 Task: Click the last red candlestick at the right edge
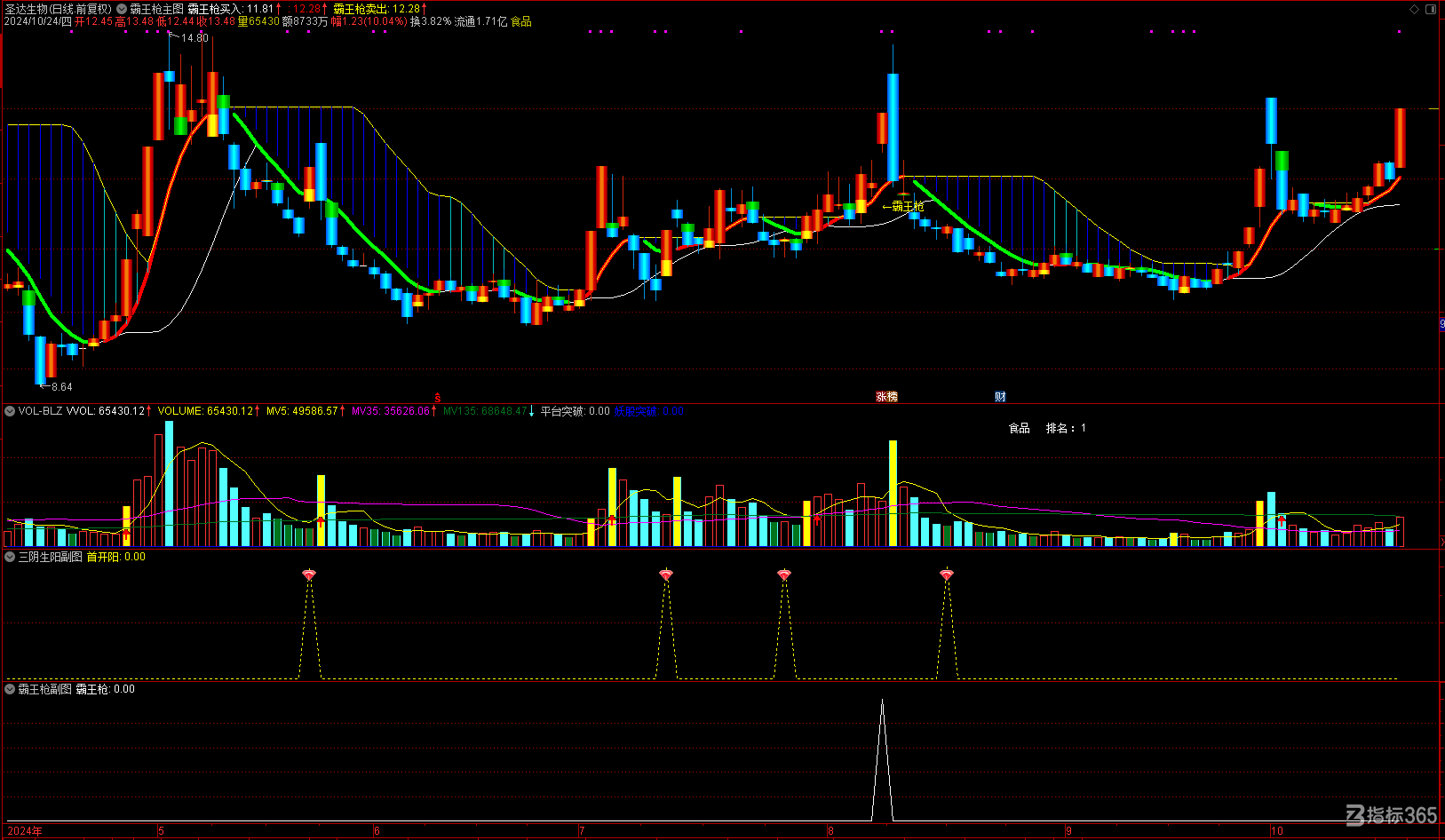[x=1400, y=139]
